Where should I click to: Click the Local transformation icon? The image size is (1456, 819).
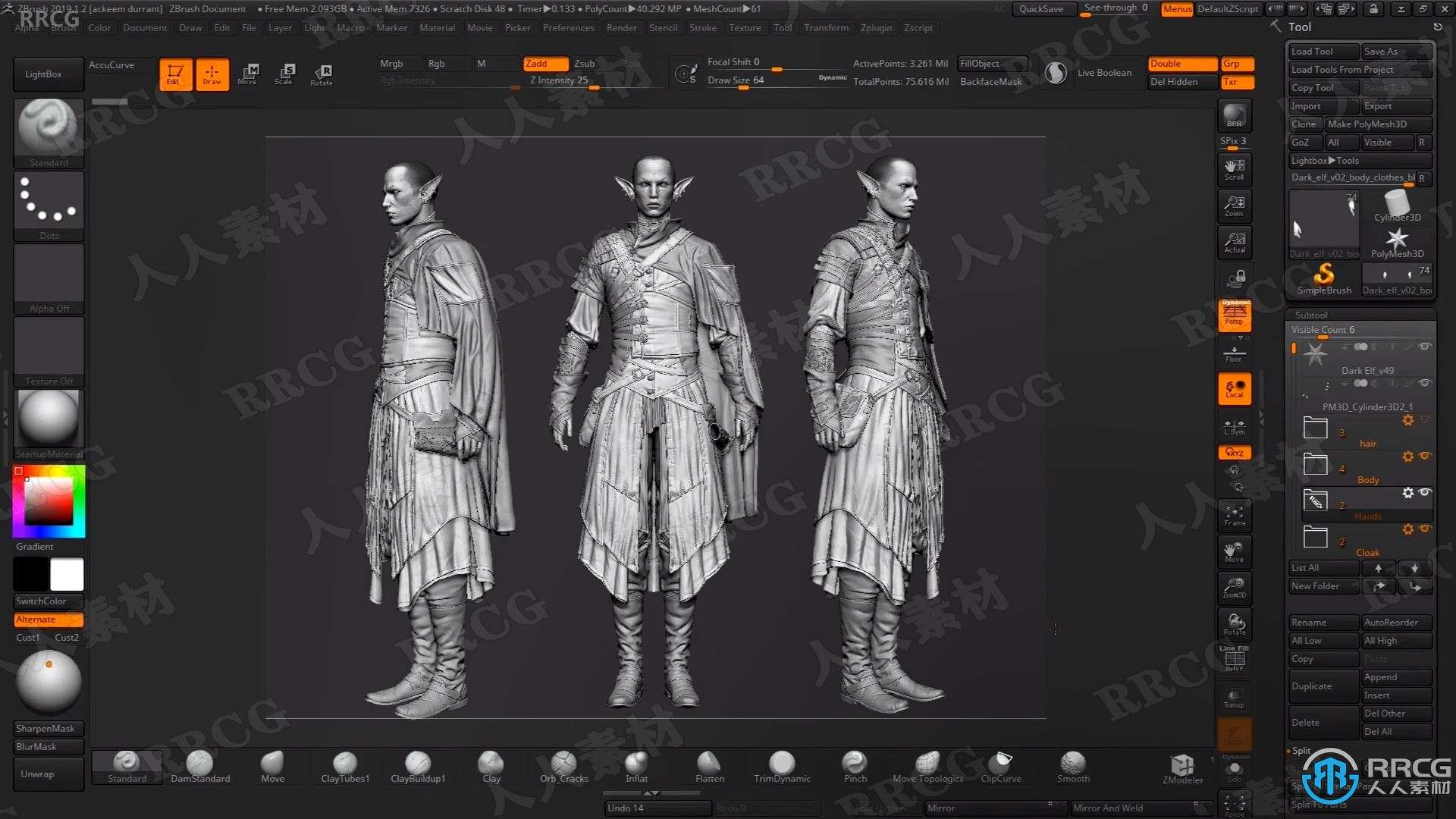click(1234, 390)
